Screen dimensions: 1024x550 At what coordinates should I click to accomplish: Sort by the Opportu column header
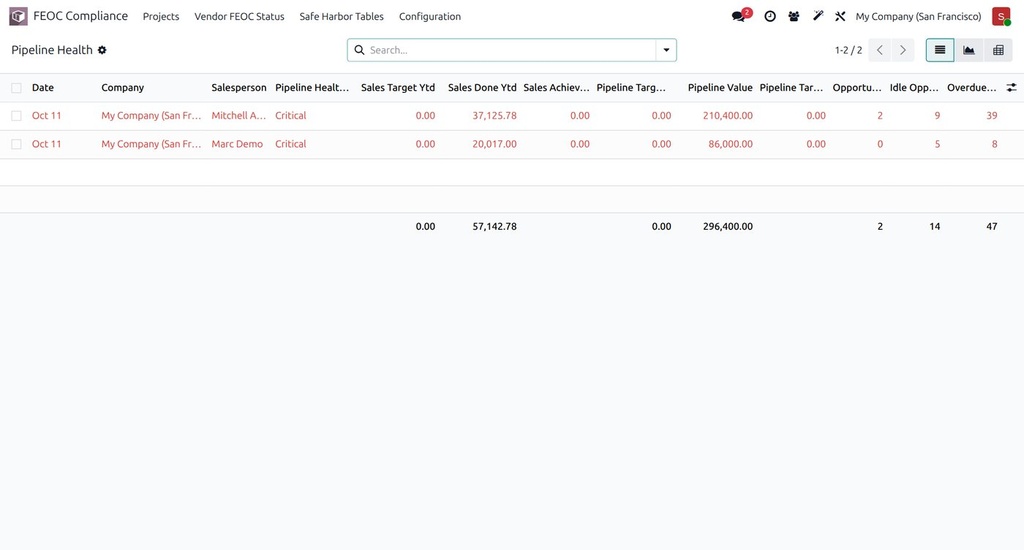pyautogui.click(x=857, y=88)
